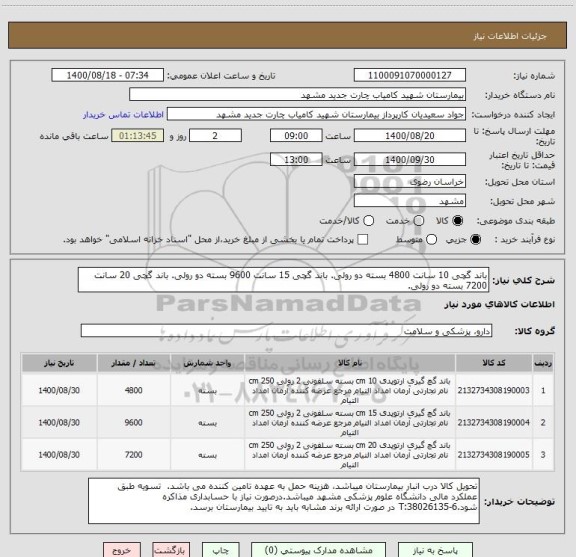Click response deadline date 1400/08/20 field
This screenshot has width=576, height=557.
coord(410,136)
